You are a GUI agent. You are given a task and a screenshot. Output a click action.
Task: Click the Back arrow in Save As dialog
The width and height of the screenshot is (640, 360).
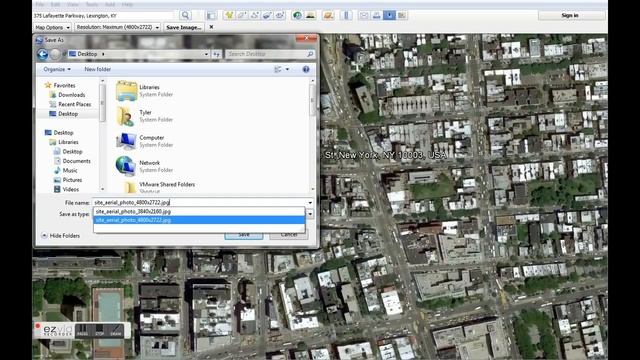[x=42, y=54]
